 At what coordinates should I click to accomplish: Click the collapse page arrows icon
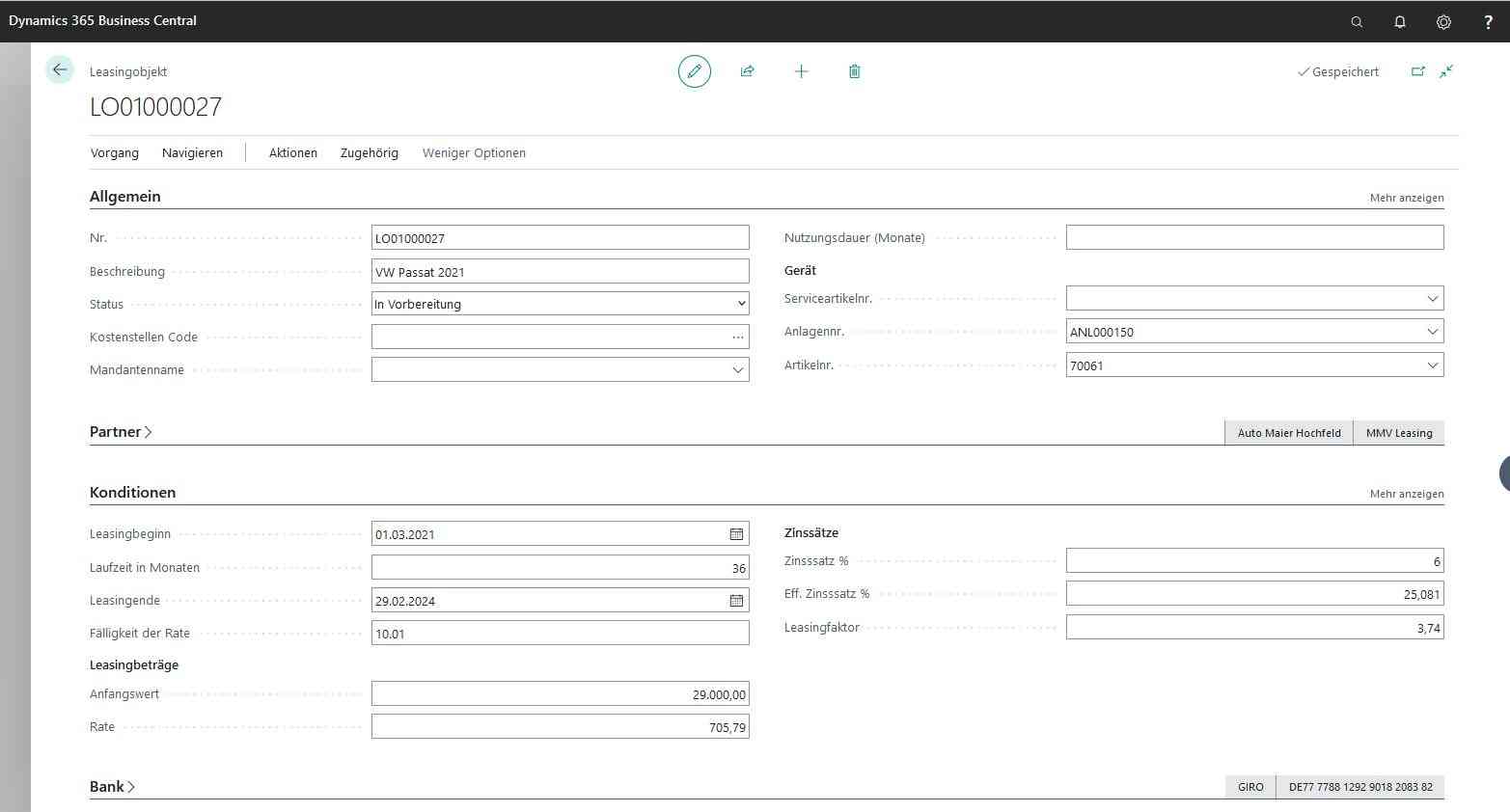pyautogui.click(x=1446, y=71)
